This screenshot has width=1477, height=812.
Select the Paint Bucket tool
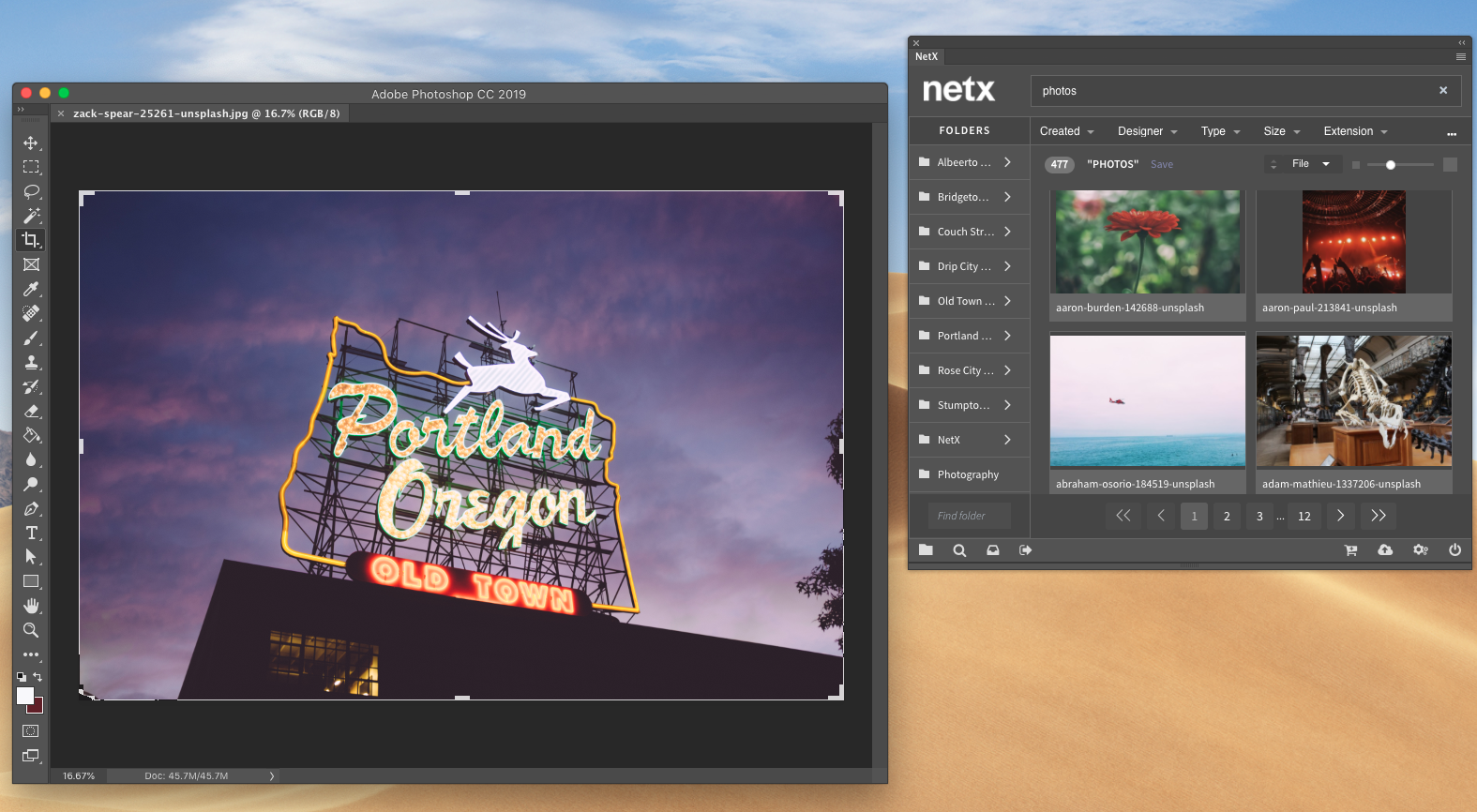(31, 435)
